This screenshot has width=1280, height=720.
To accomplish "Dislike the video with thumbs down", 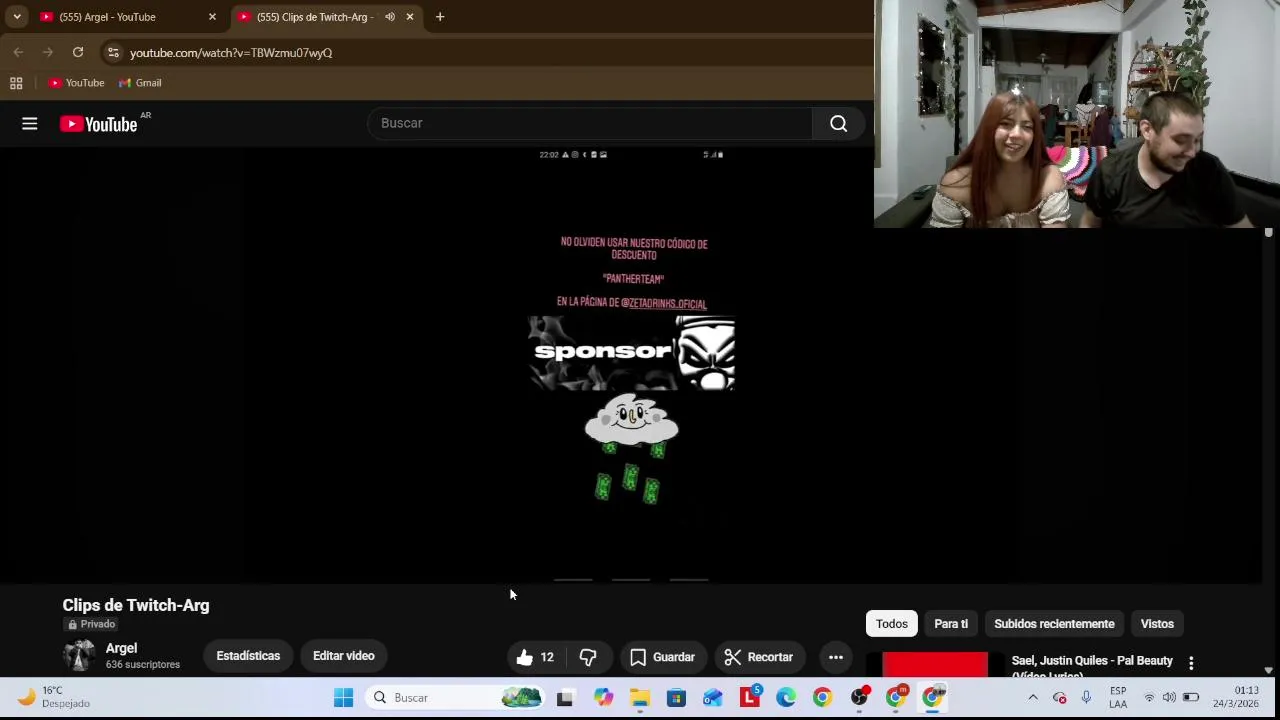I will click(588, 657).
